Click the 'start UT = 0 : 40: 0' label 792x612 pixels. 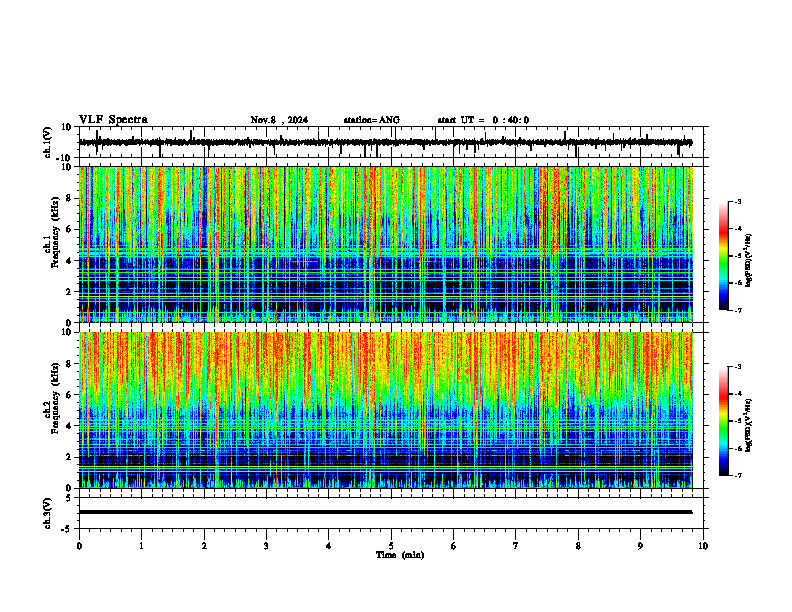click(x=483, y=120)
